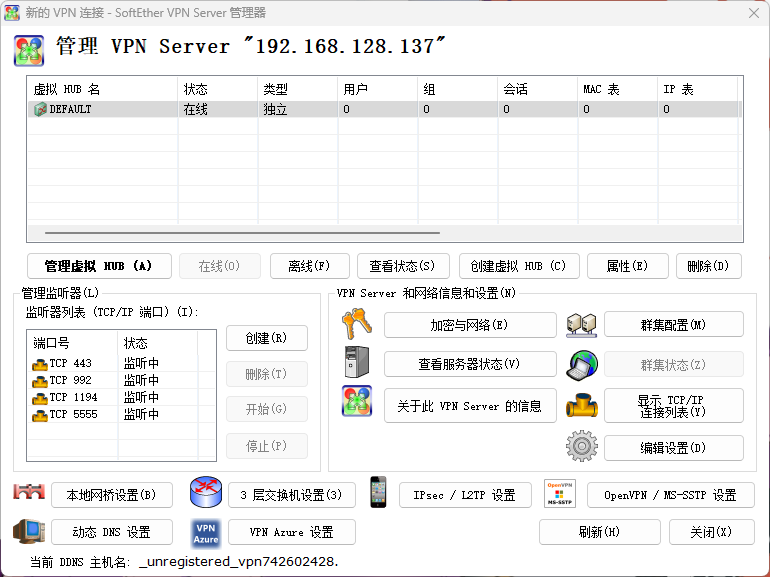Click the 用户 column header
Image resolution: width=770 pixels, height=577 pixels.
pos(378,89)
